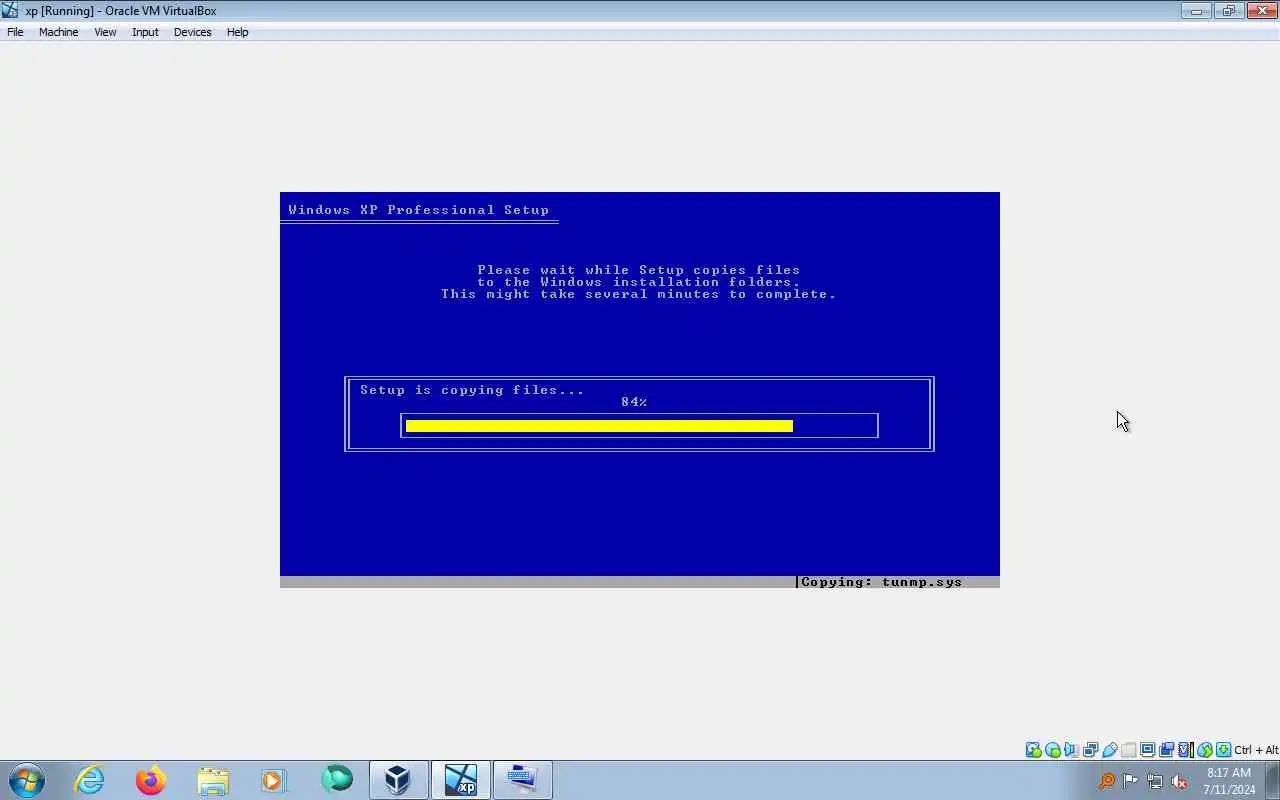This screenshot has height=800, width=1280.
Task: Open the View menu
Action: [x=105, y=32]
